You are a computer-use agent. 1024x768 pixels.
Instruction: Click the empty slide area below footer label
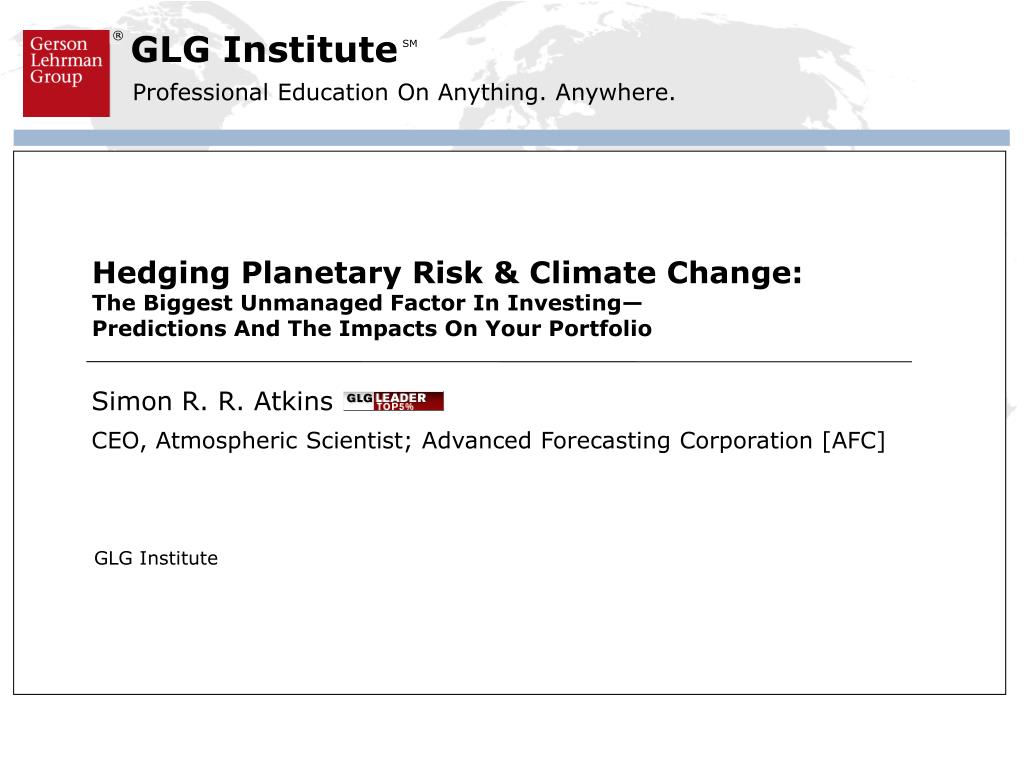[x=509, y=633]
